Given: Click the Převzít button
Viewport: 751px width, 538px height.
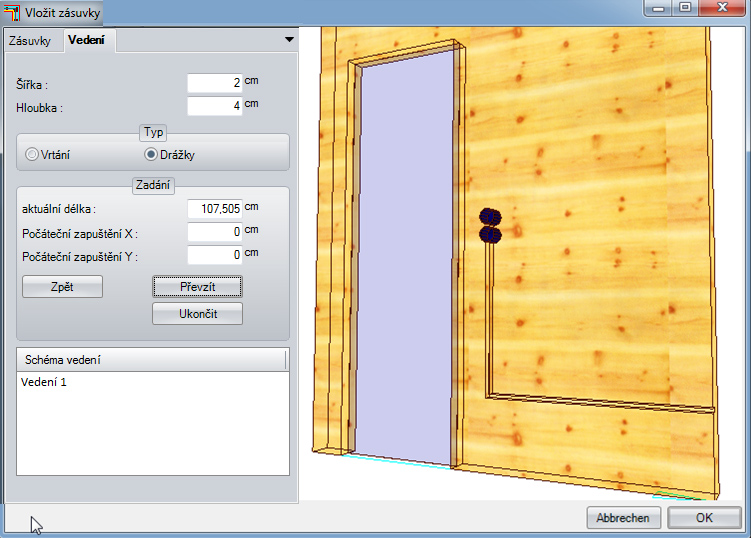Looking at the screenshot, I should (197, 286).
